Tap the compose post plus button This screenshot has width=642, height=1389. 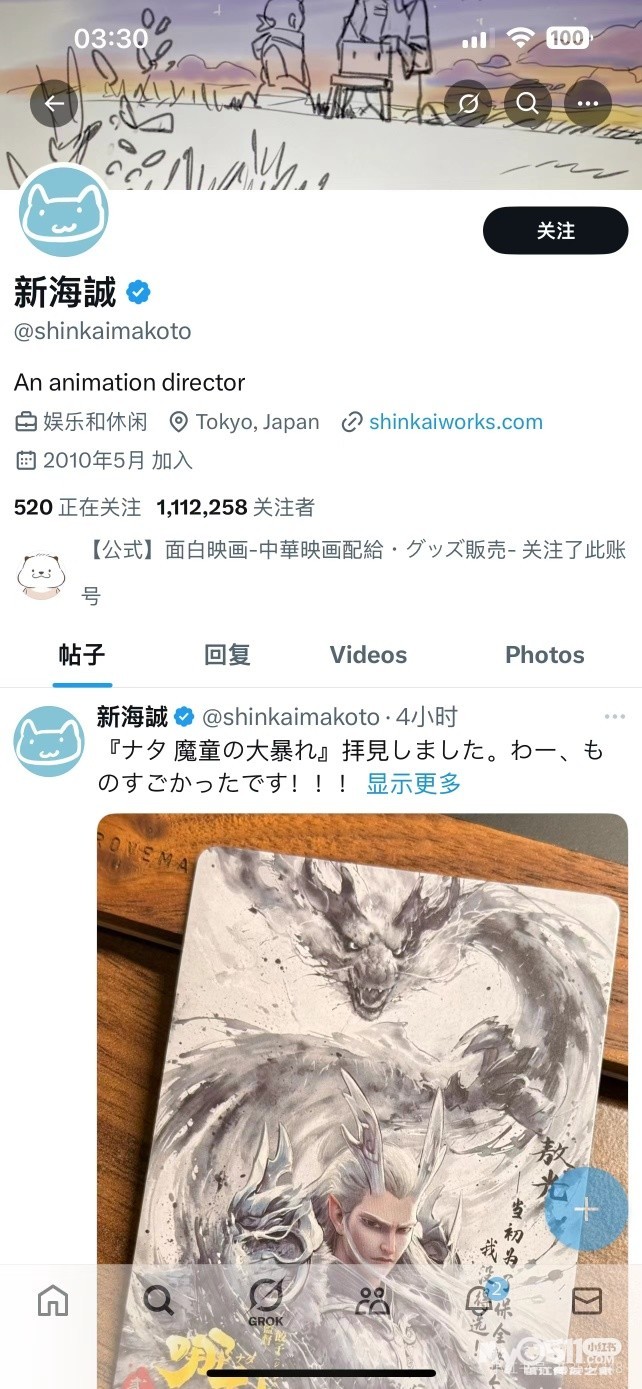(586, 1209)
